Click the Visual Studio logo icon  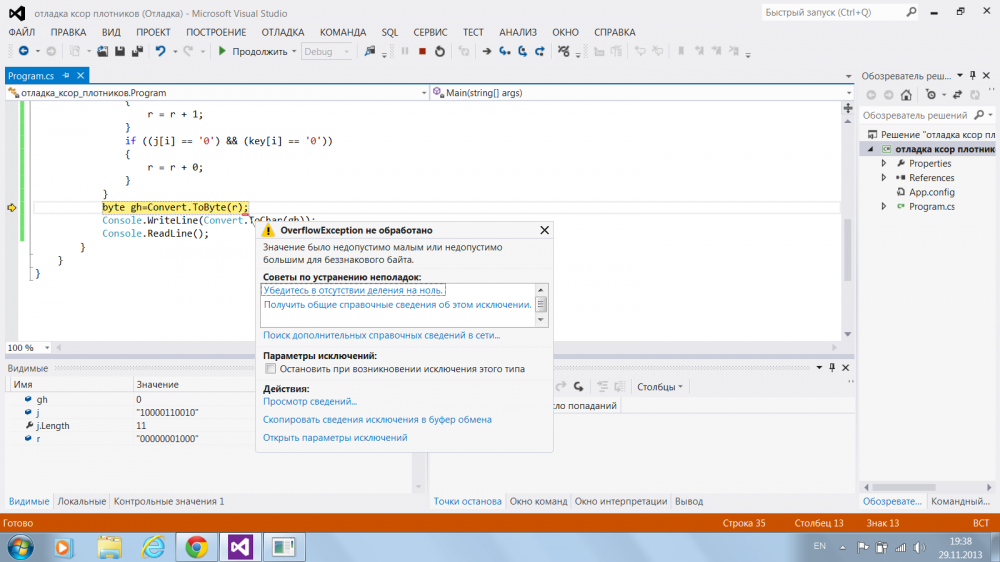pyautogui.click(x=17, y=13)
